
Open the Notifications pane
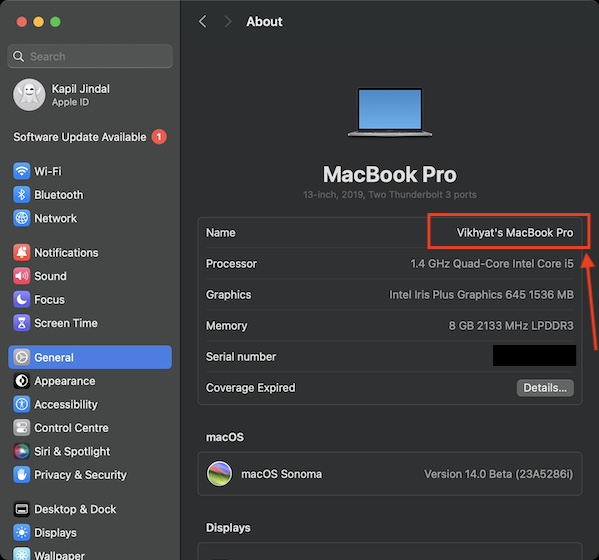point(90,252)
